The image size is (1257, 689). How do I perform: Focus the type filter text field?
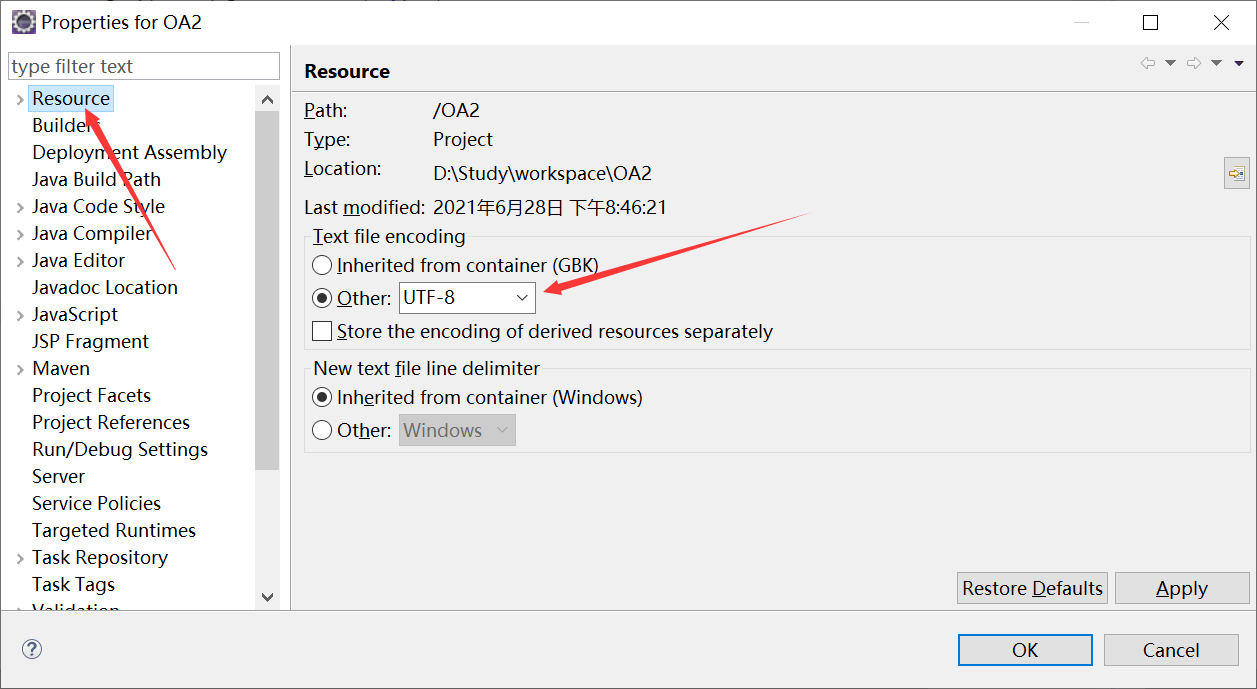point(144,67)
